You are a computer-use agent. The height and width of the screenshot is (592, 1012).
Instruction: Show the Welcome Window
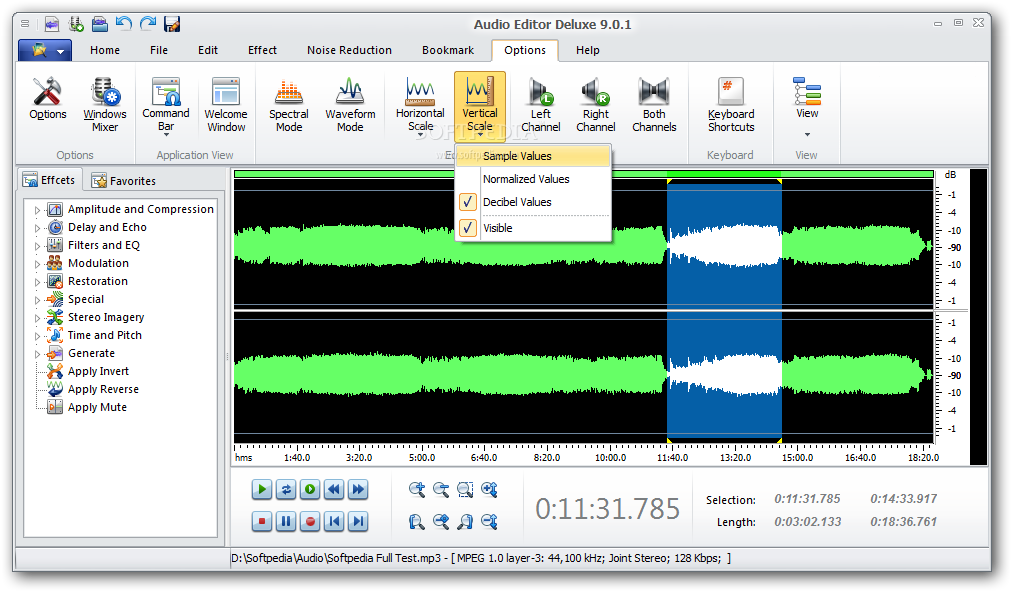pyautogui.click(x=226, y=105)
